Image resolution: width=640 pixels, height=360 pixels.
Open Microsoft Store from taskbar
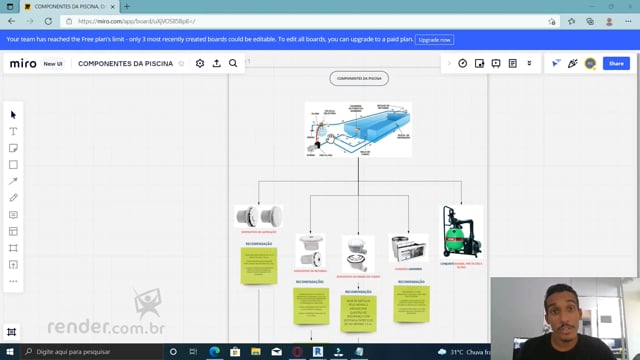pyautogui.click(x=235, y=352)
